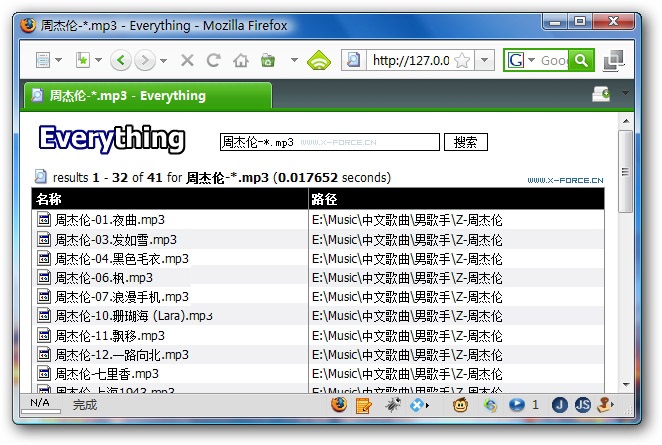Click the stacked windows toolbar icon

click(x=614, y=60)
